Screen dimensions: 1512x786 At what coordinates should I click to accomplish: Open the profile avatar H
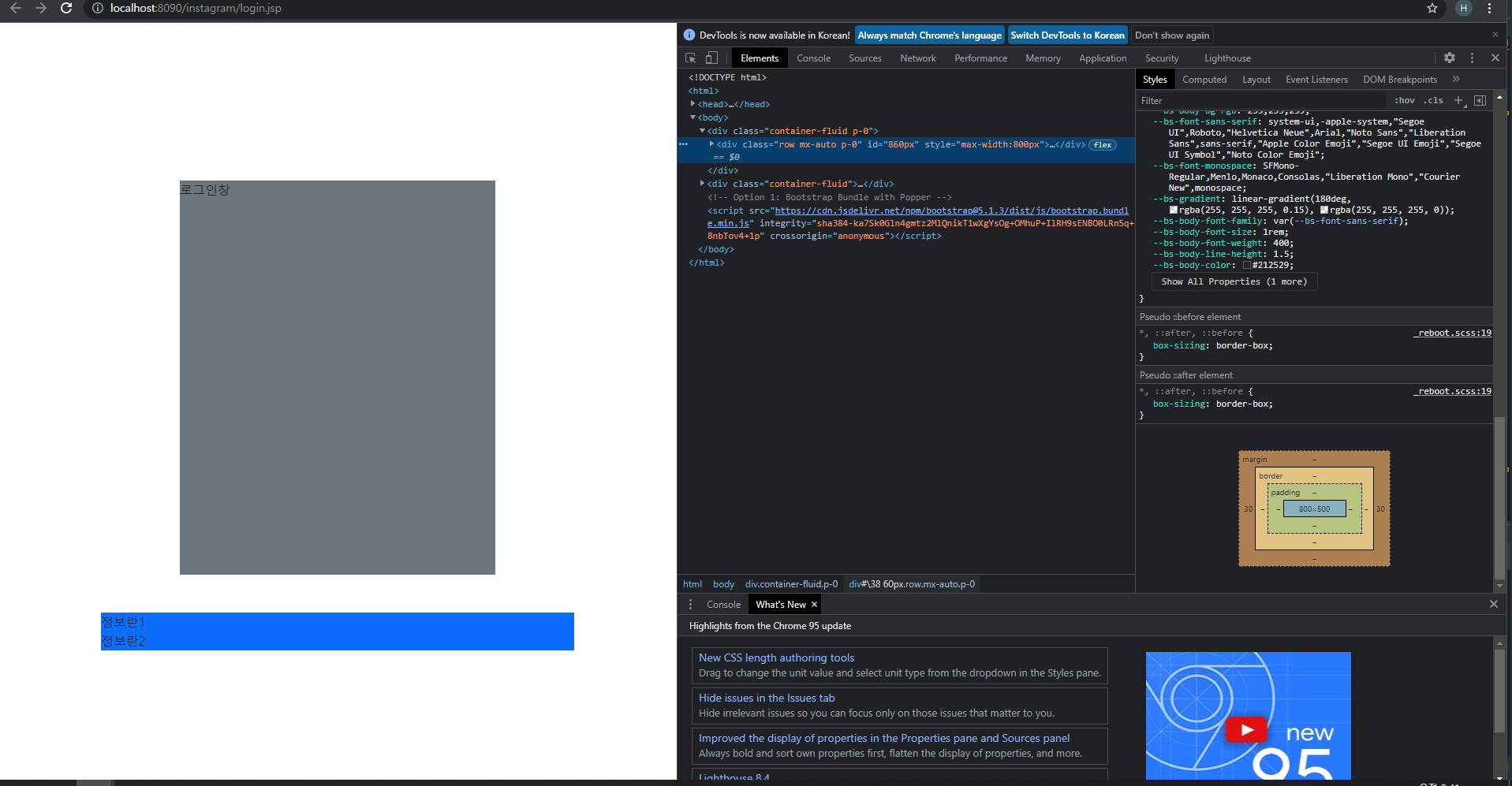click(x=1464, y=8)
